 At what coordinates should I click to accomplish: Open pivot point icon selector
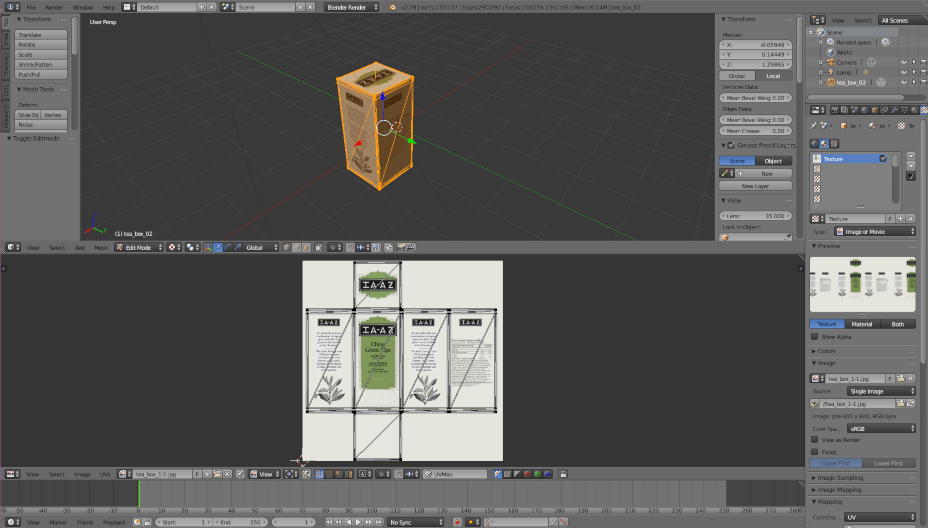pos(192,247)
